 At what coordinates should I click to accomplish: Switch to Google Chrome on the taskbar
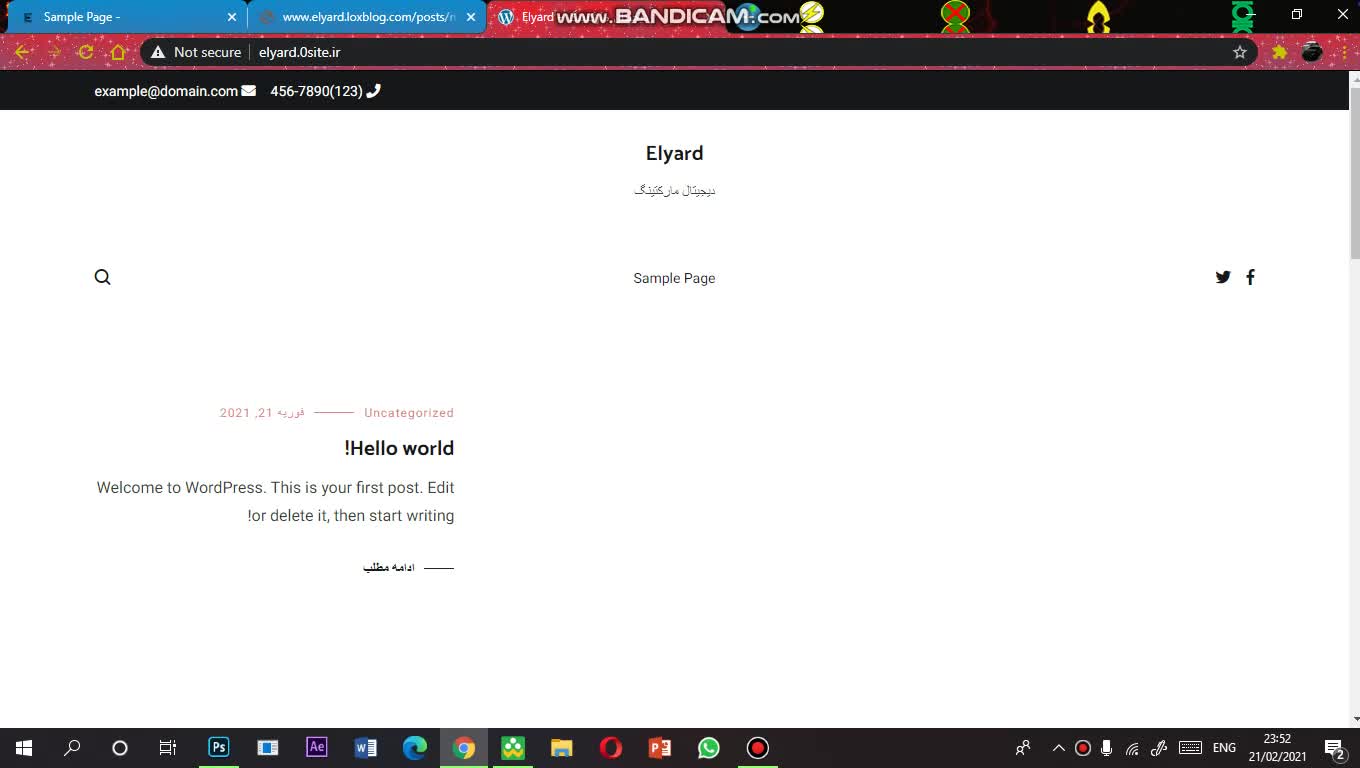coord(463,748)
